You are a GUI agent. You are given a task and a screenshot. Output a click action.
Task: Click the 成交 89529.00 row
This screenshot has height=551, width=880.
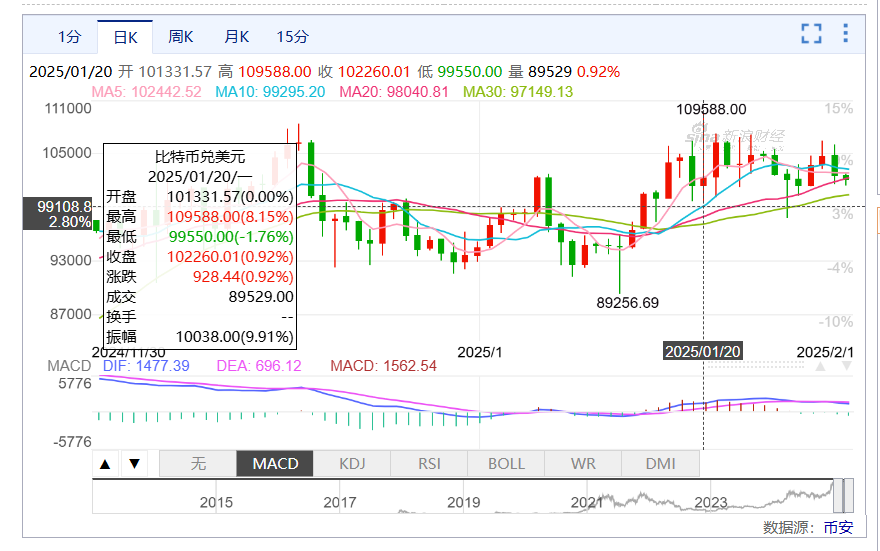[x=200, y=297]
